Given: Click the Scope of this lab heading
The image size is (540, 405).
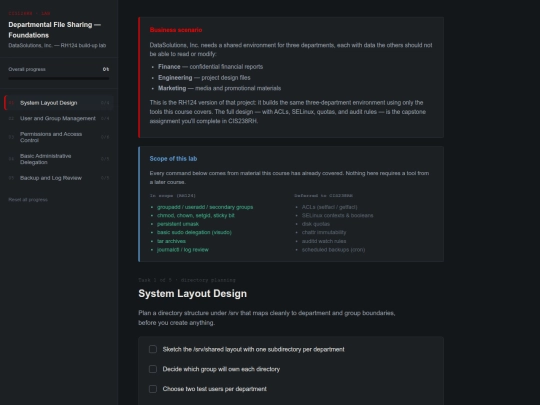Looking at the screenshot, I should click(173, 159).
